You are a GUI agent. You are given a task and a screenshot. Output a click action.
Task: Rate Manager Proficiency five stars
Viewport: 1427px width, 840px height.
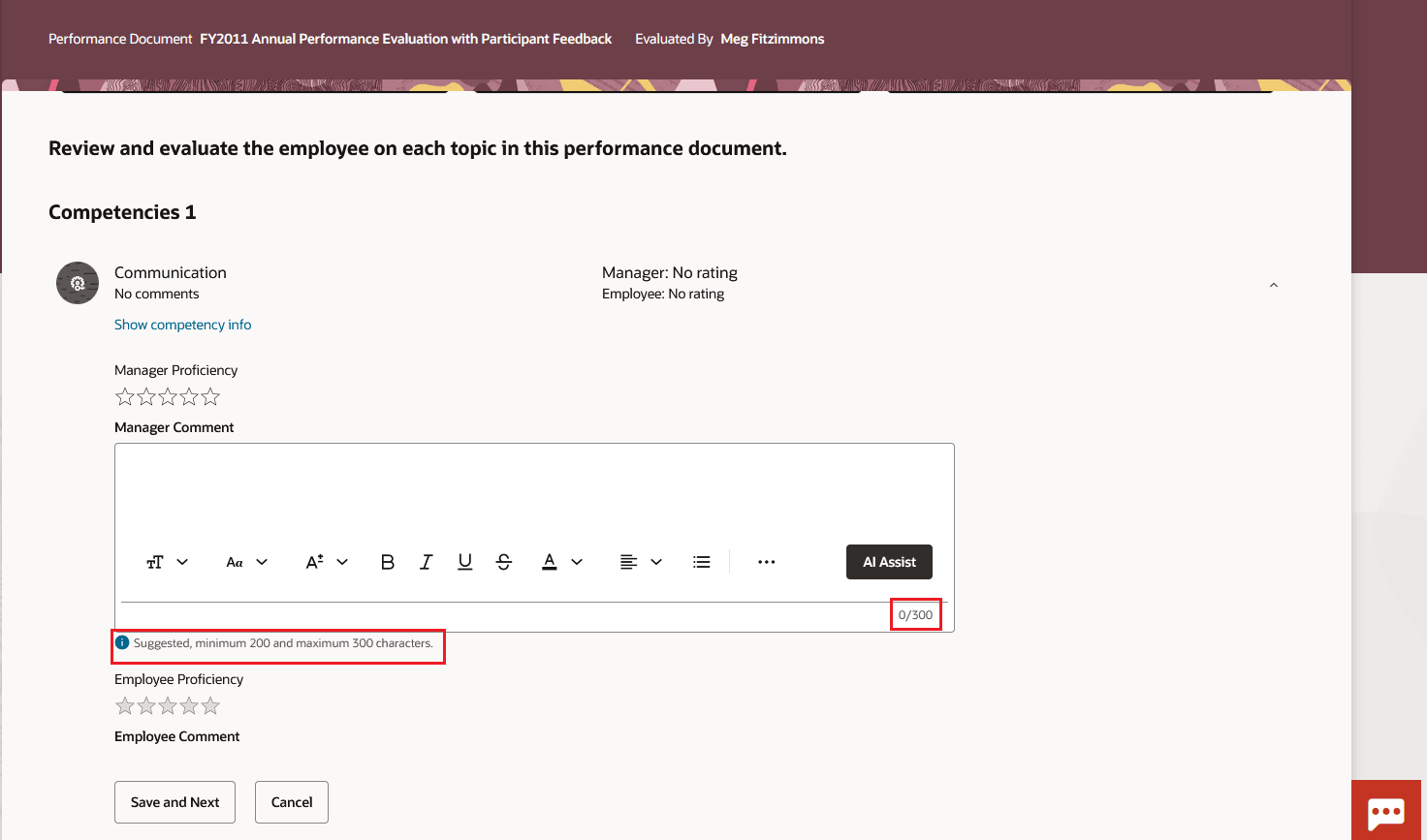[210, 396]
